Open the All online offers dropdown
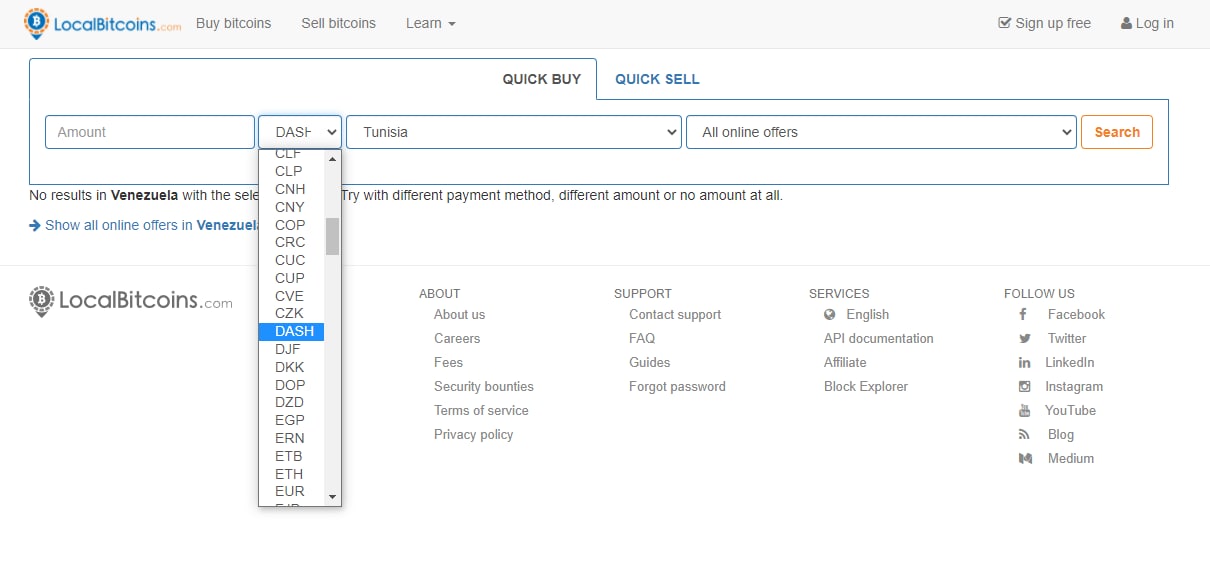 pos(881,132)
